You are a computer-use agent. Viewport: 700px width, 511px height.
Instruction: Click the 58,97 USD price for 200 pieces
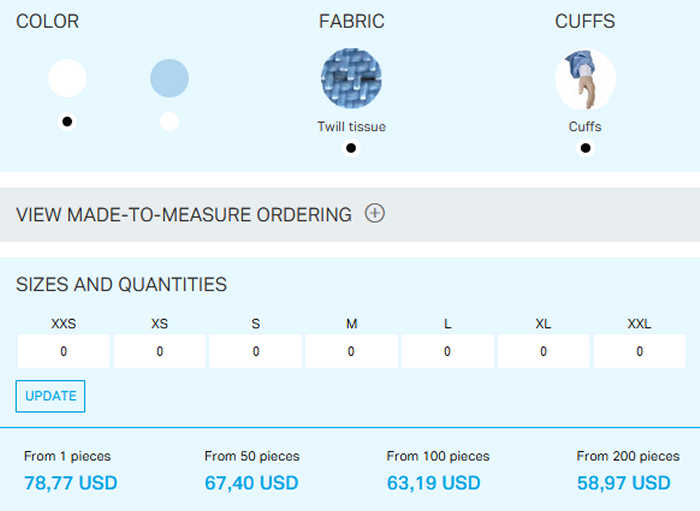[x=624, y=483]
